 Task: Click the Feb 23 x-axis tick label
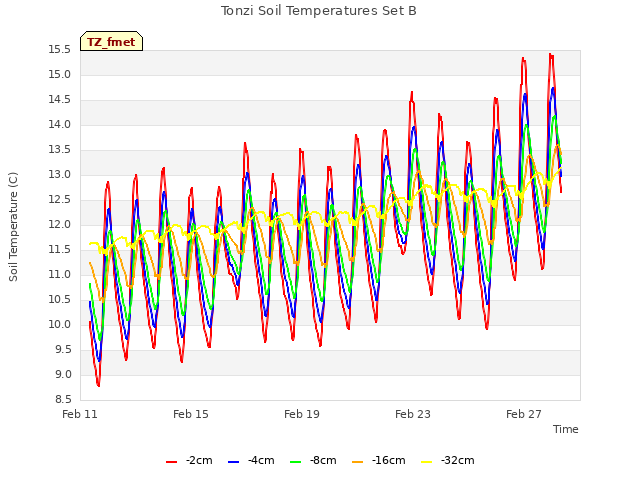point(413,414)
